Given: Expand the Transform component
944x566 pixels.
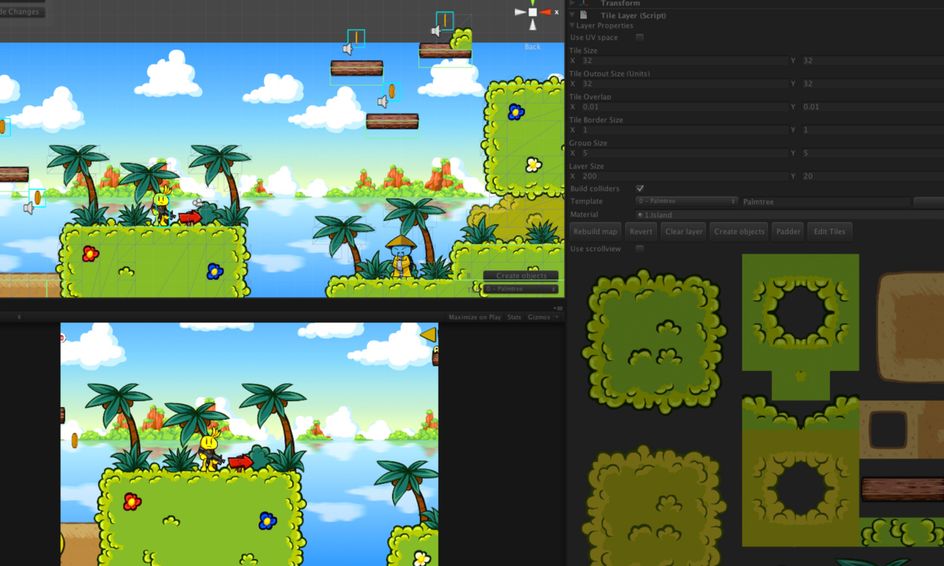Looking at the screenshot, I should click(x=572, y=3).
